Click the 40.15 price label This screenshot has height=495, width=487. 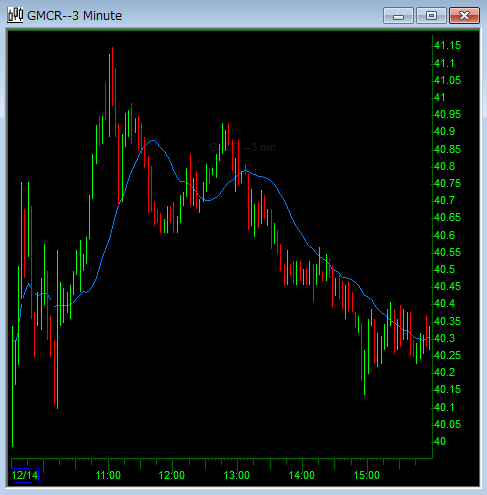(448, 389)
